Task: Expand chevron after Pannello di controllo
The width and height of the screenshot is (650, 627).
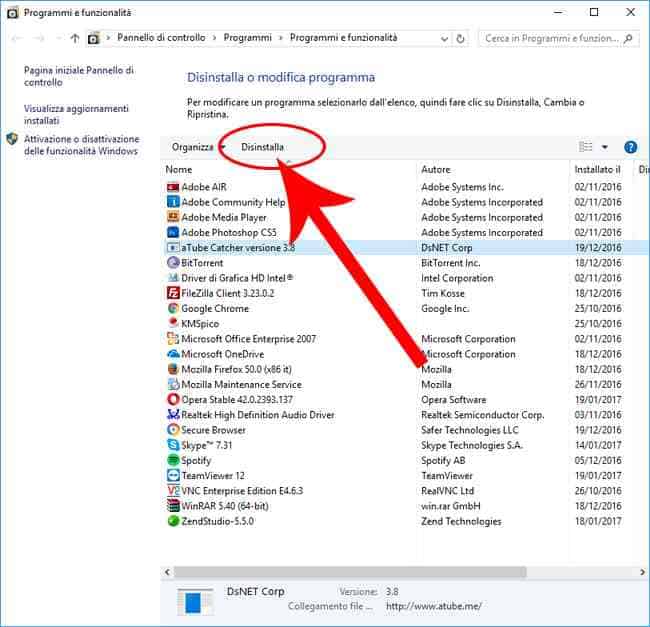Action: click(x=215, y=38)
